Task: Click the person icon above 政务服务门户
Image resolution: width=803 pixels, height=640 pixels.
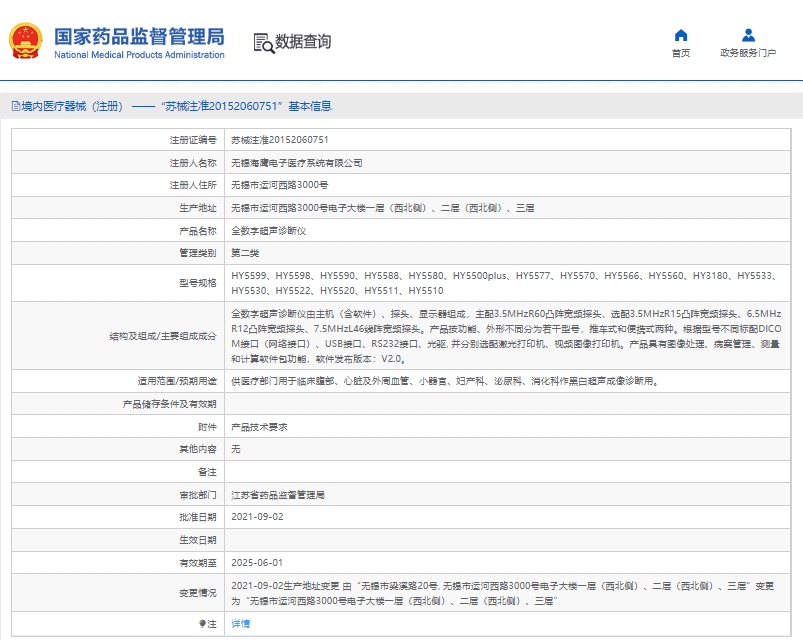Action: click(748, 35)
